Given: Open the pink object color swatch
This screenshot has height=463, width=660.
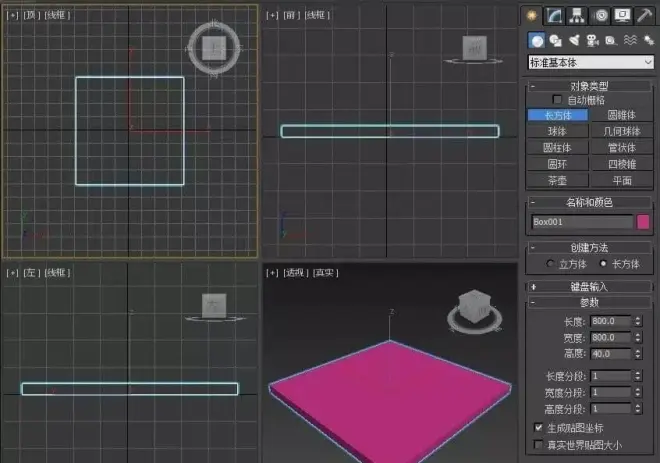Looking at the screenshot, I should click(x=643, y=222).
